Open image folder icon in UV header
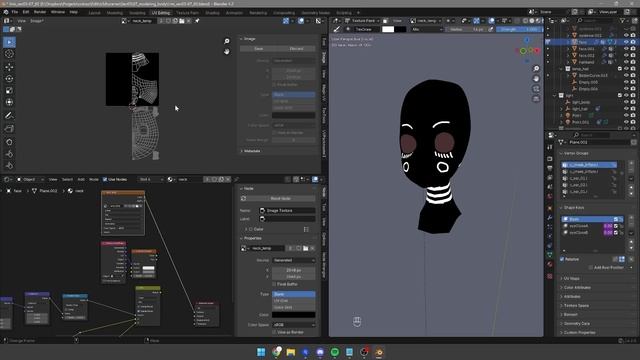The image size is (640, 360). (x=182, y=20)
